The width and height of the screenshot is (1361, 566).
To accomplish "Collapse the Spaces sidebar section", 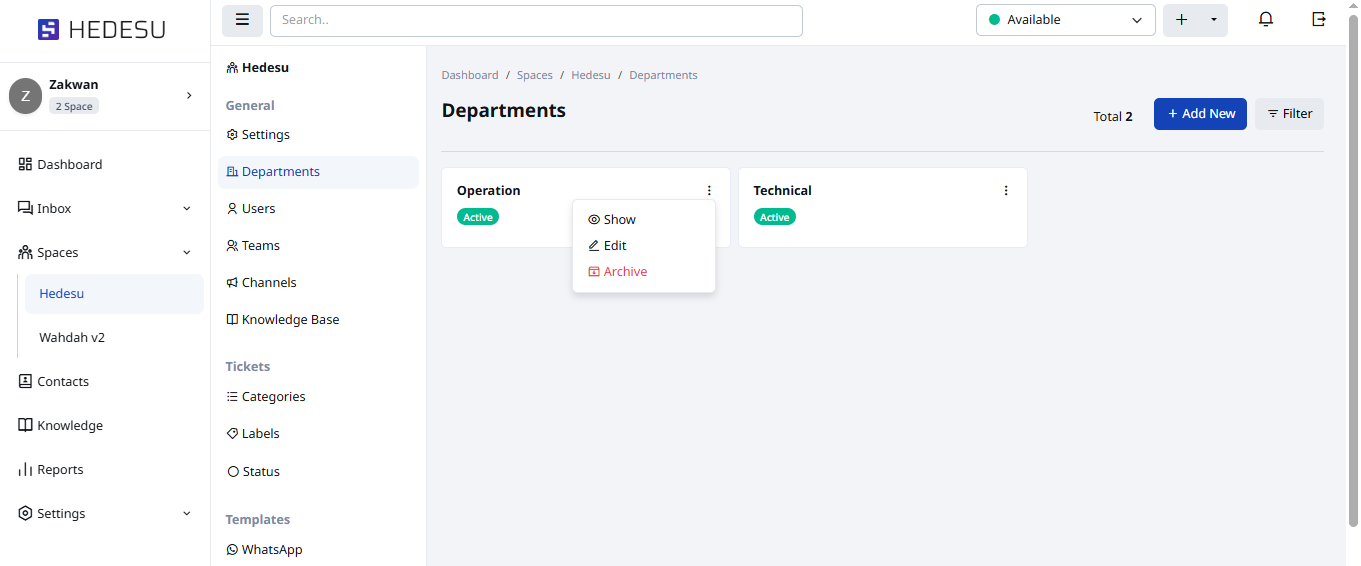I will pos(186,253).
